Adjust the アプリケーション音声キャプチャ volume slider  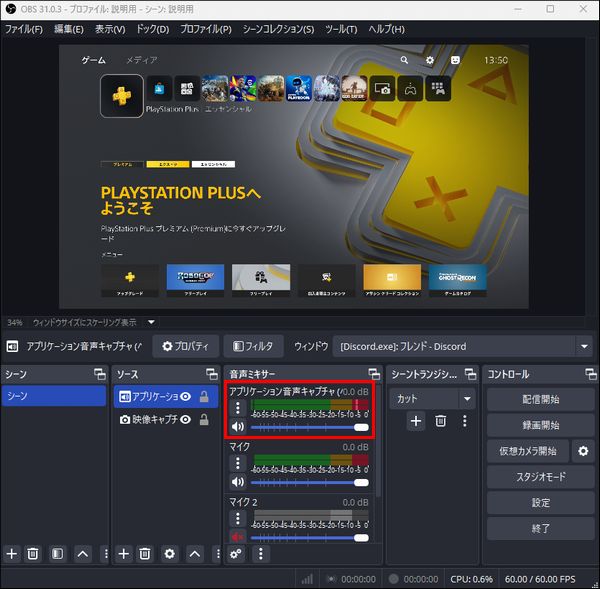(310, 427)
